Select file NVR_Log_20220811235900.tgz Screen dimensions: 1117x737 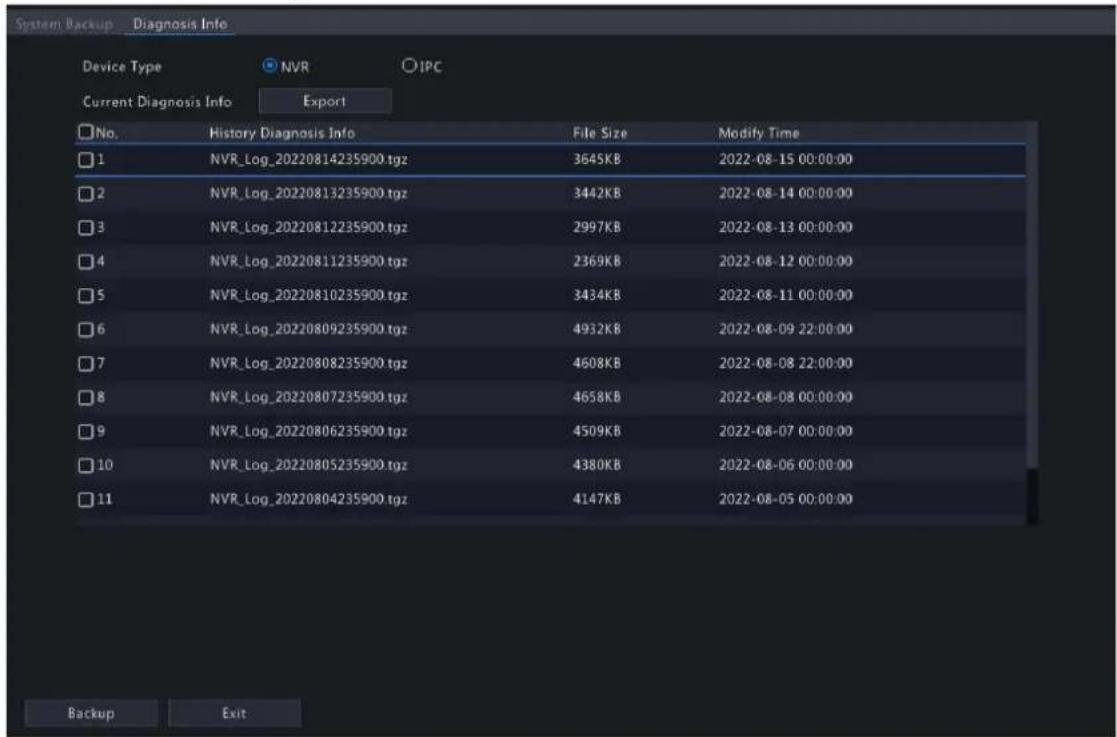coord(308,261)
